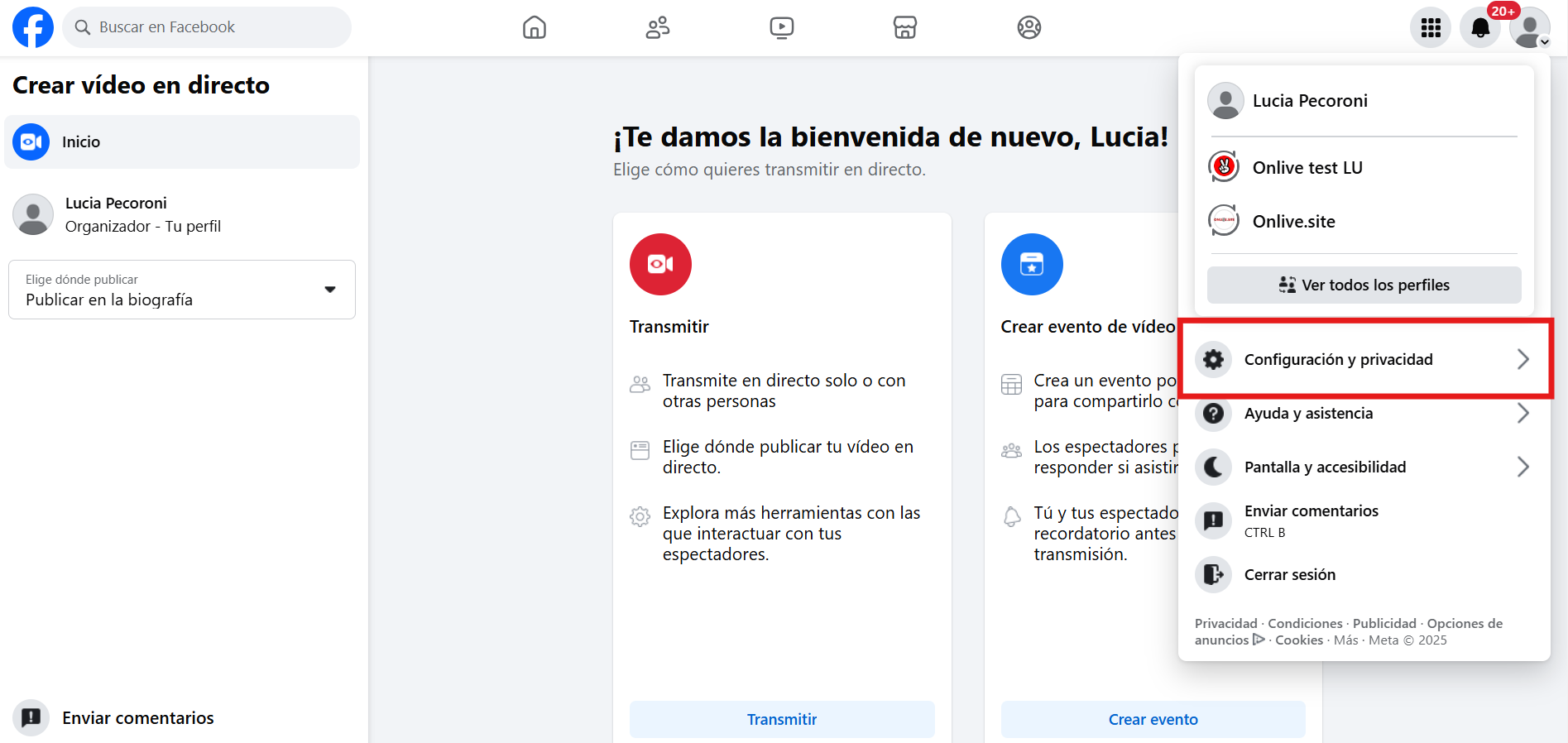
Task: Click the red Transmitir camera icon
Action: 660,264
